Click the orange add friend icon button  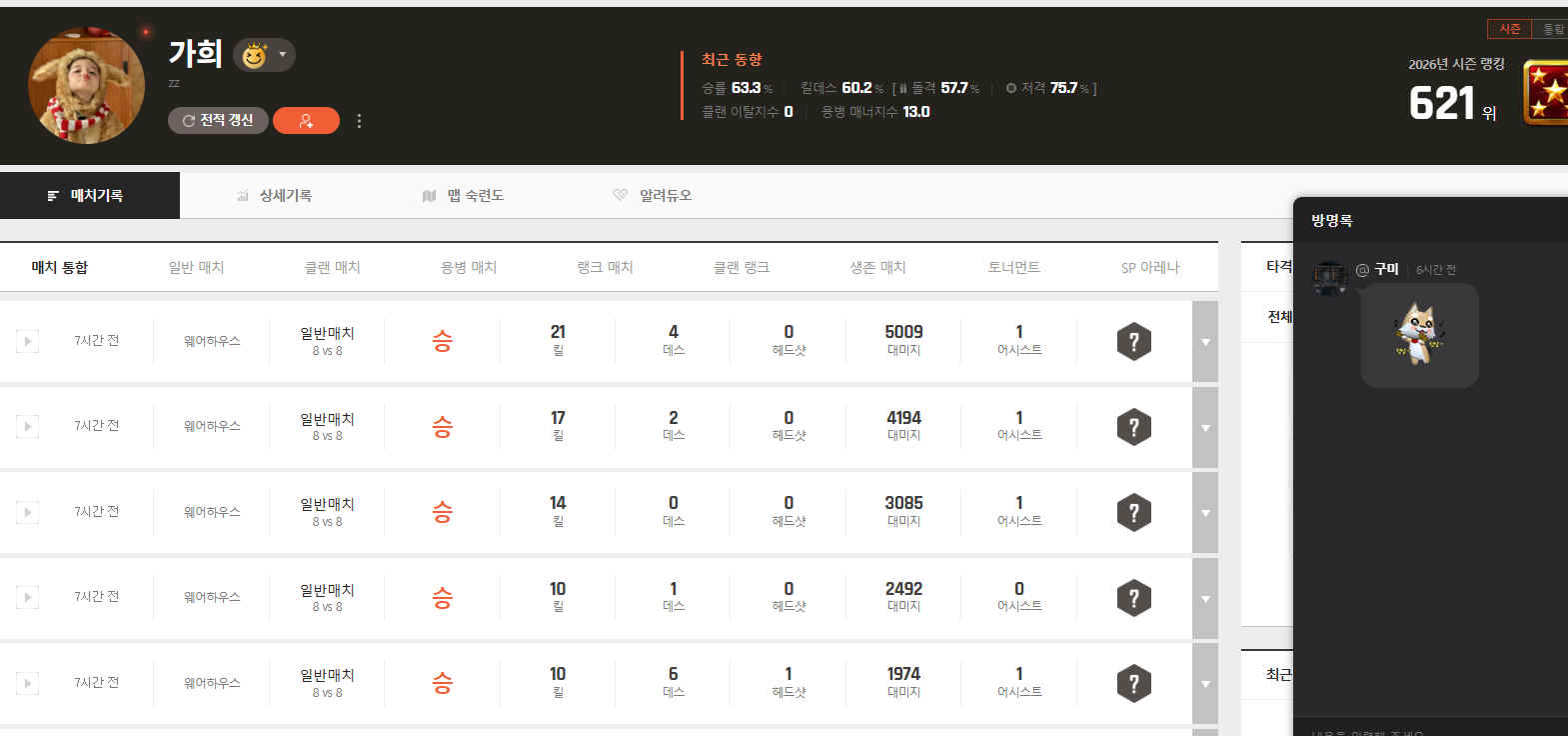coord(306,121)
